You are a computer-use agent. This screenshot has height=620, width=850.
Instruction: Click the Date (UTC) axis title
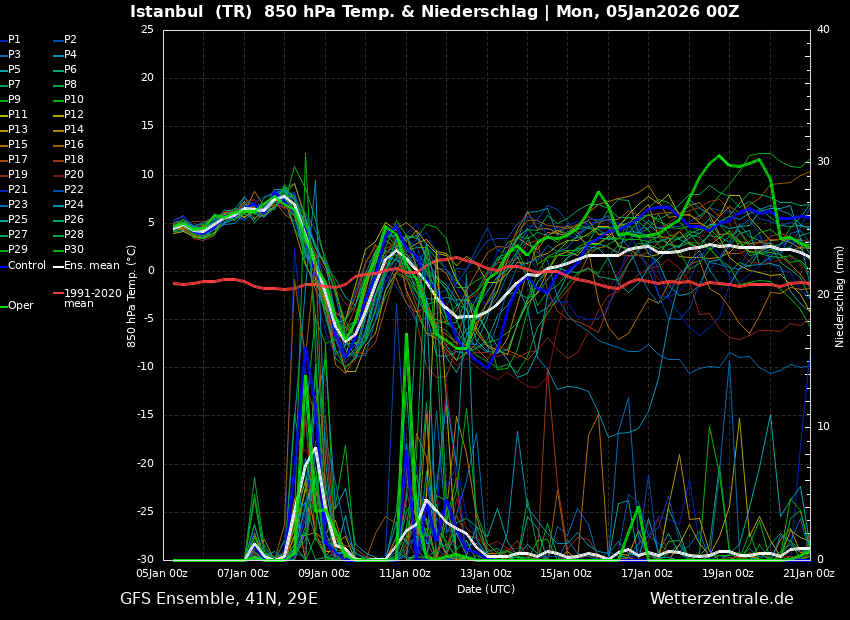click(x=486, y=589)
